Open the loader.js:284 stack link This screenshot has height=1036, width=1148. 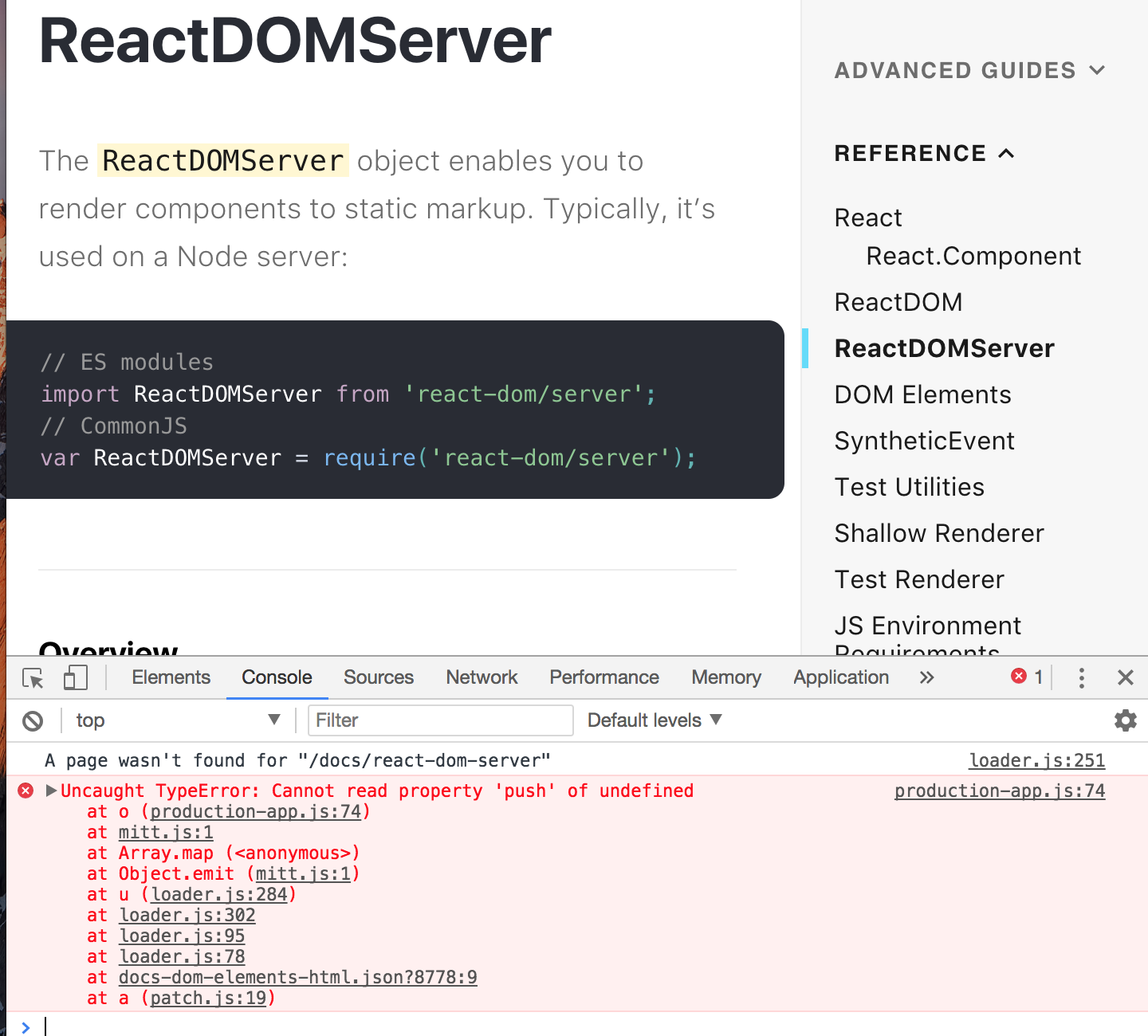[219, 894]
